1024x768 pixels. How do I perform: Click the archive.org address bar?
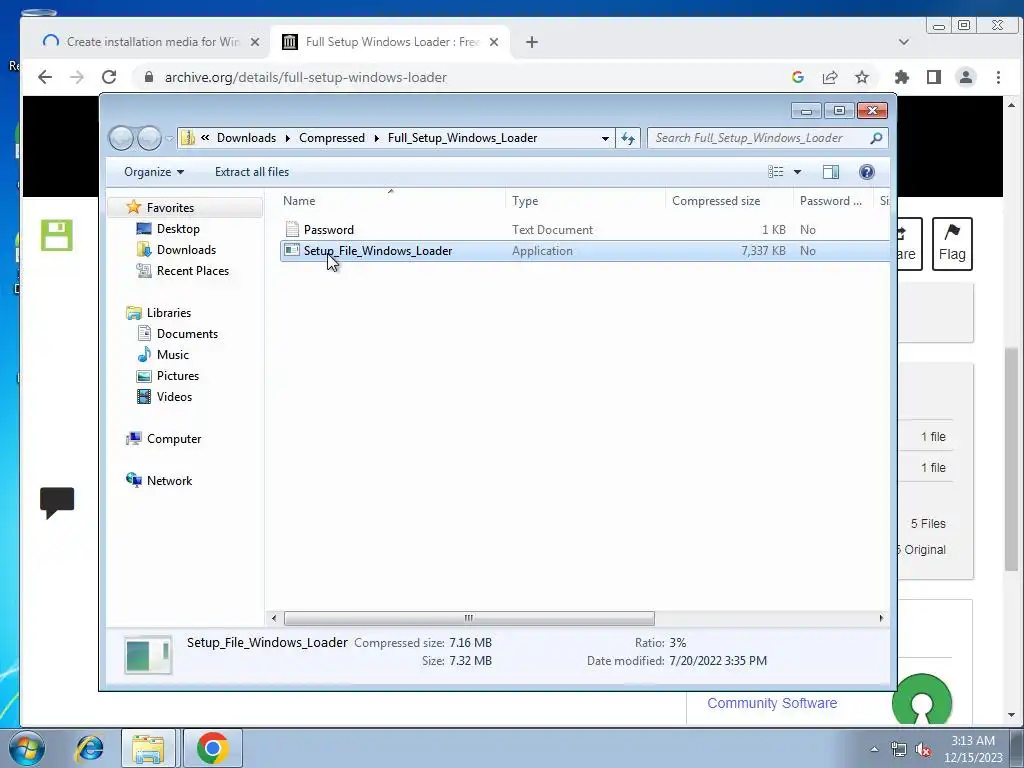coord(457,77)
